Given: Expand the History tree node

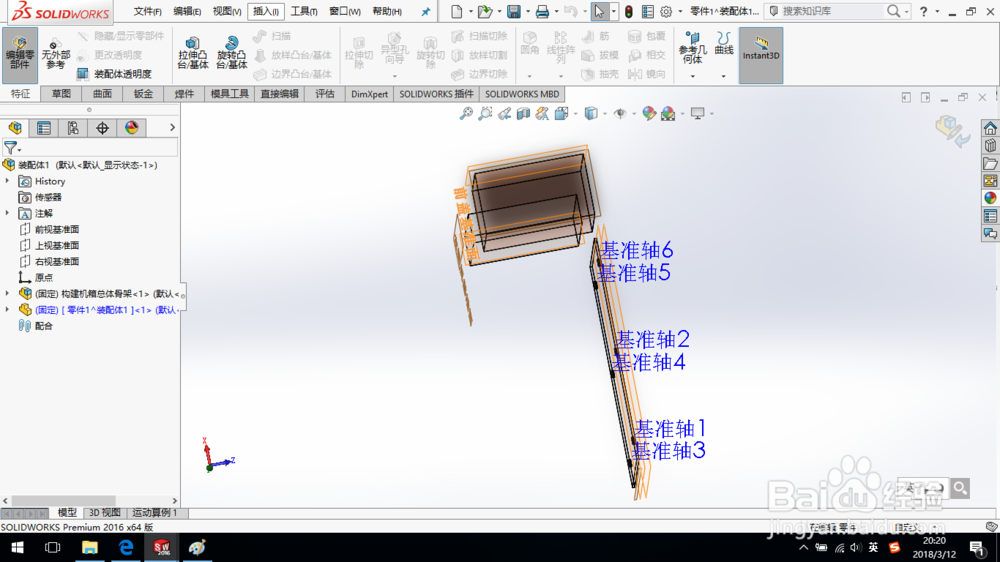Looking at the screenshot, I should [8, 181].
